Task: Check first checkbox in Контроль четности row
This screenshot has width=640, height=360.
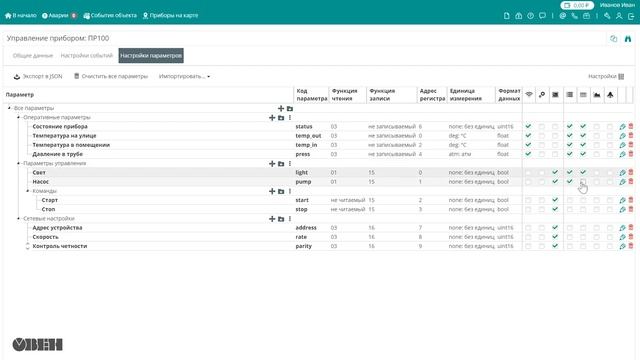Action: click(528, 246)
